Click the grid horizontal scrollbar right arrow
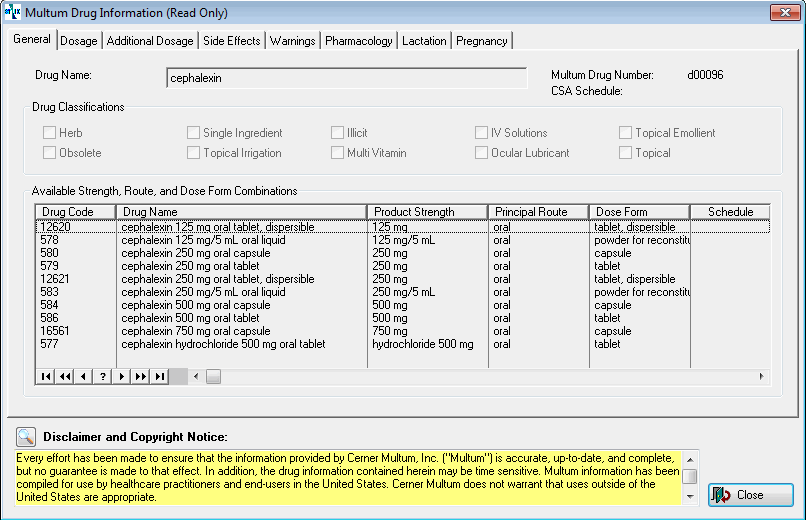The height and width of the screenshot is (520, 806). pyautogui.click(x=761, y=377)
